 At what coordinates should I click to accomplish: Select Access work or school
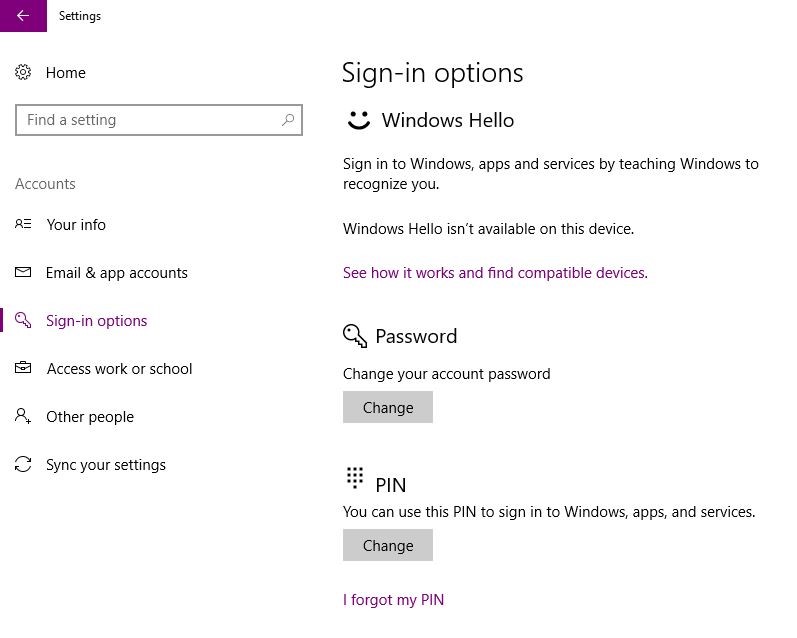(x=119, y=369)
